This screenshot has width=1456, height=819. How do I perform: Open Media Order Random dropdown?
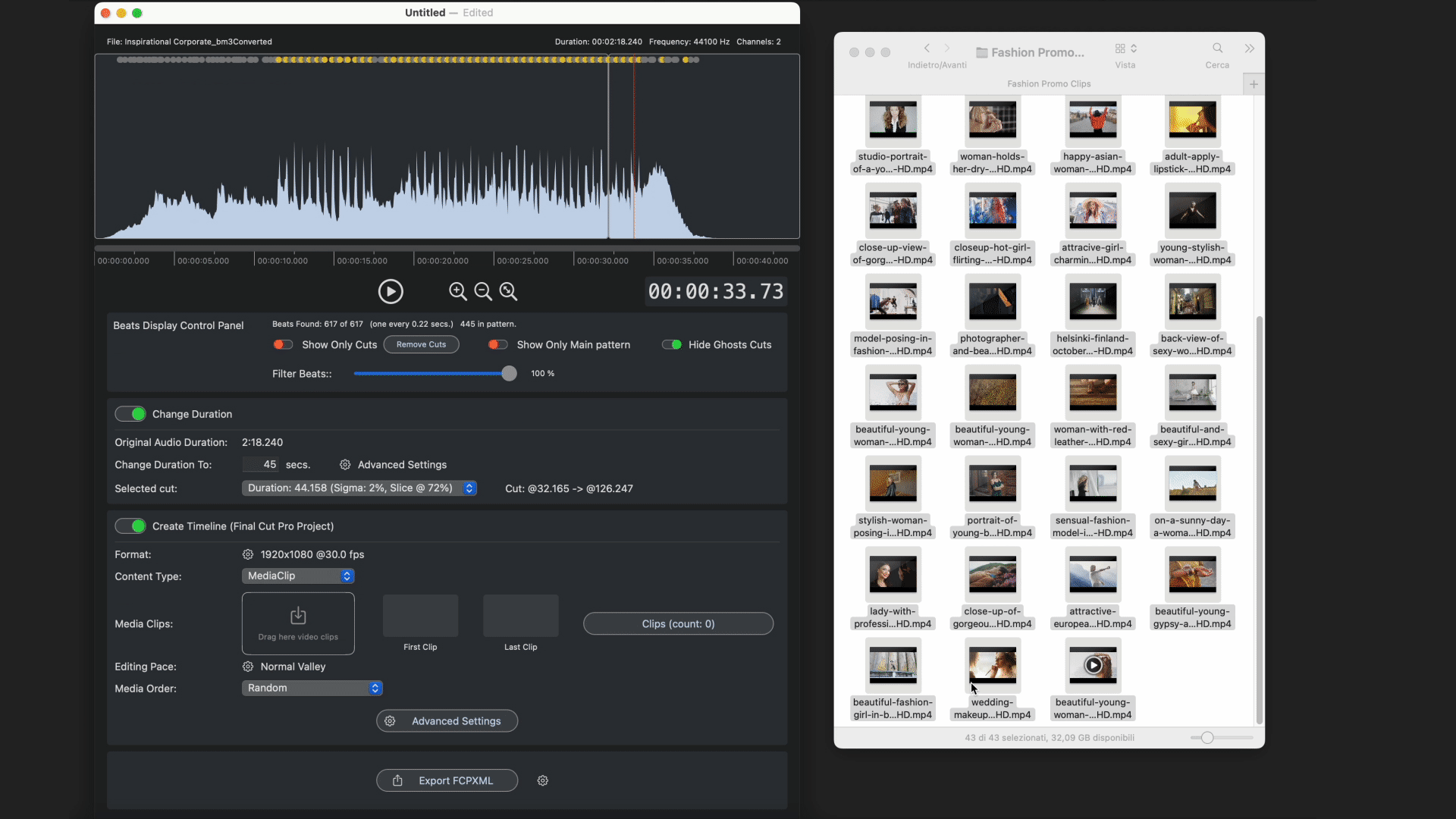pyautogui.click(x=312, y=688)
